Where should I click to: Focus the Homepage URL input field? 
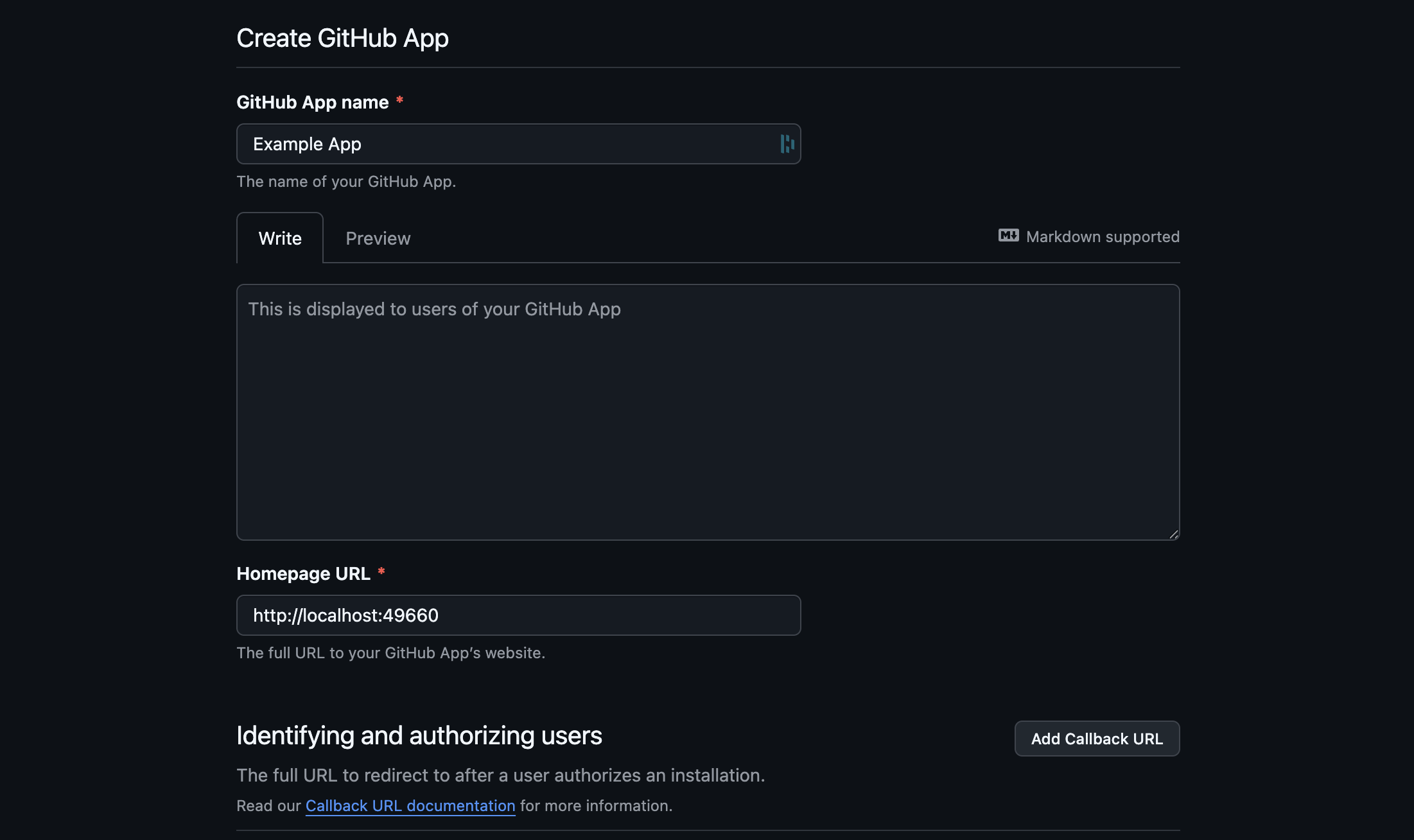(x=519, y=615)
